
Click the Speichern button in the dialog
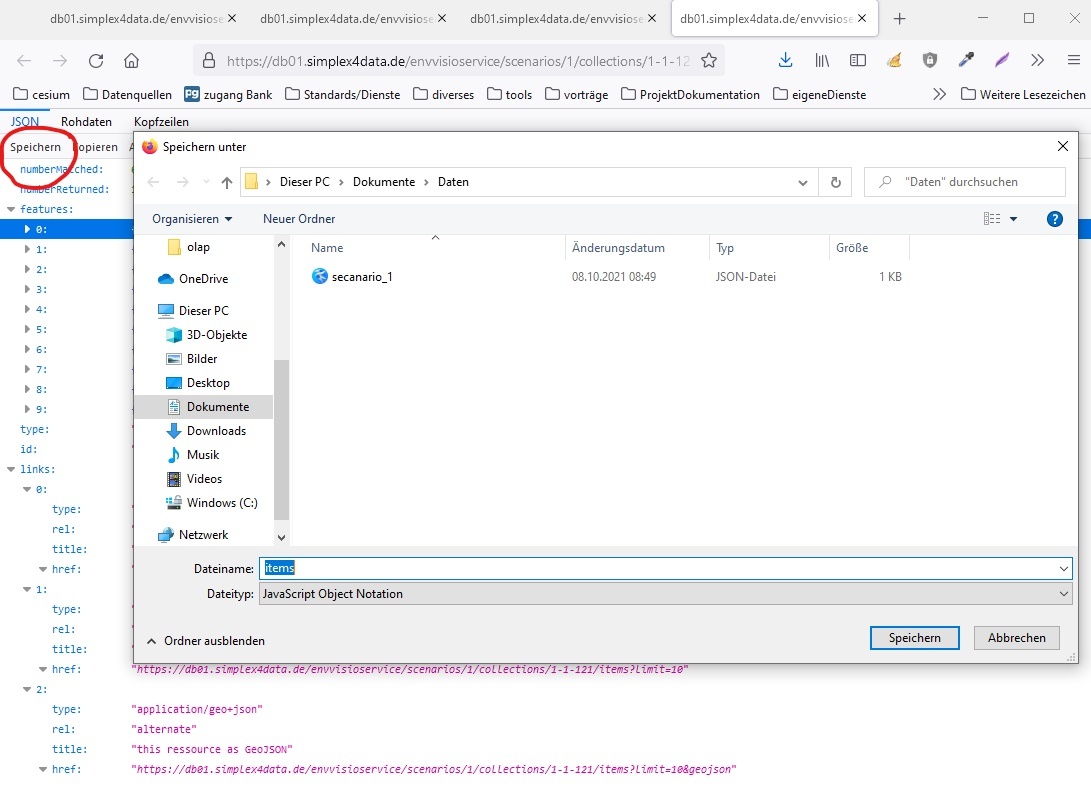coord(913,637)
